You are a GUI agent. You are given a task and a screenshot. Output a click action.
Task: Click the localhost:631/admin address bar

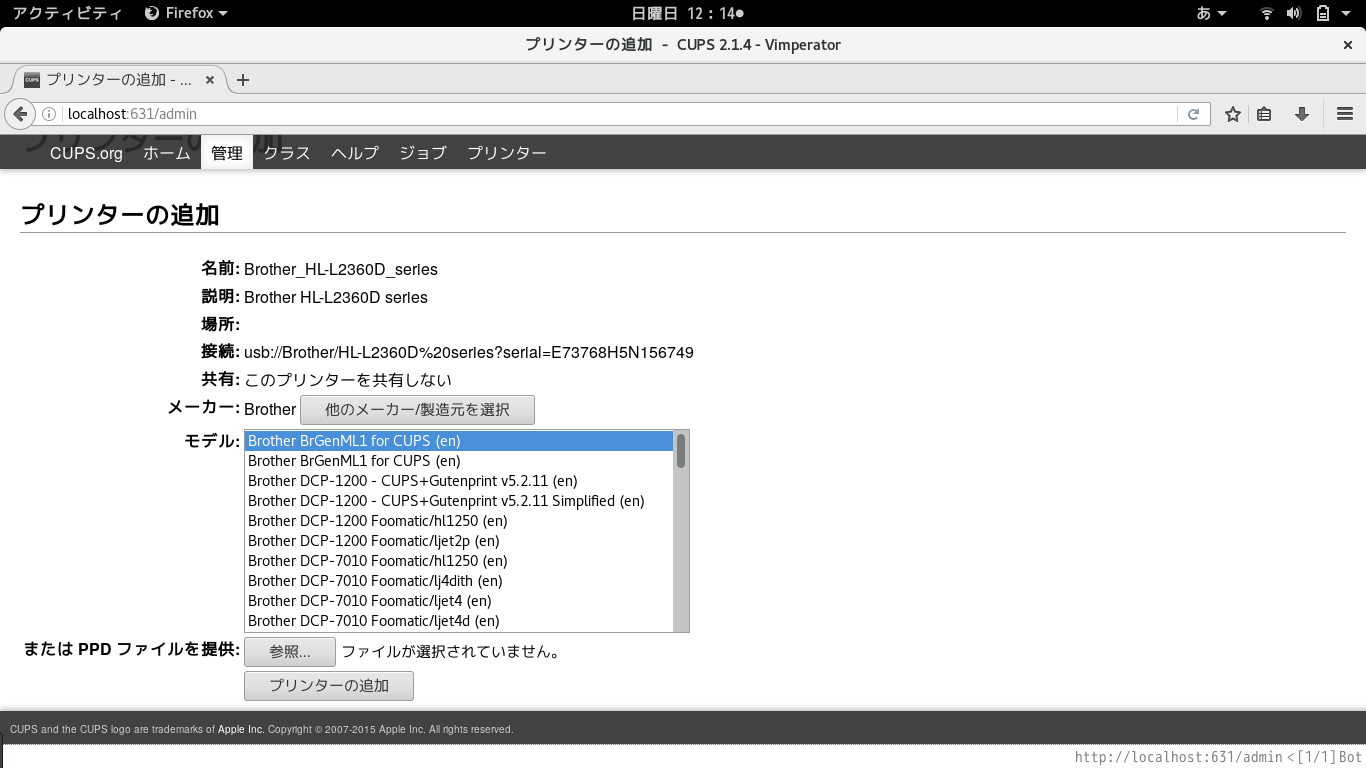coord(620,114)
